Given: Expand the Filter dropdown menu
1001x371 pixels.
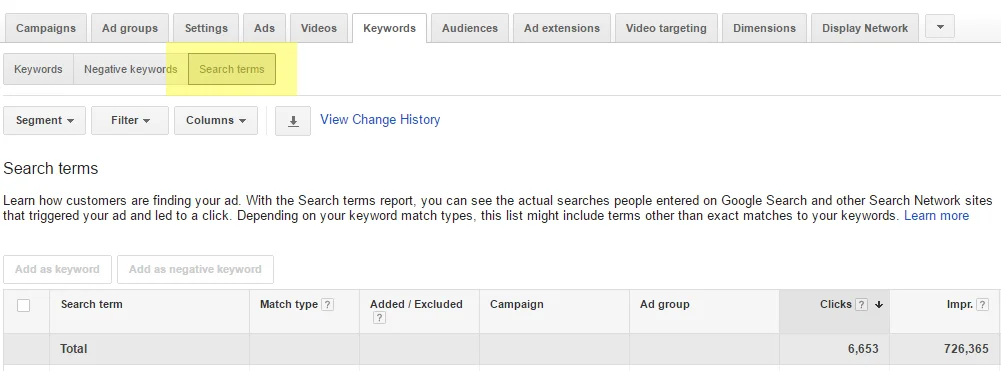Looking at the screenshot, I should [130, 121].
